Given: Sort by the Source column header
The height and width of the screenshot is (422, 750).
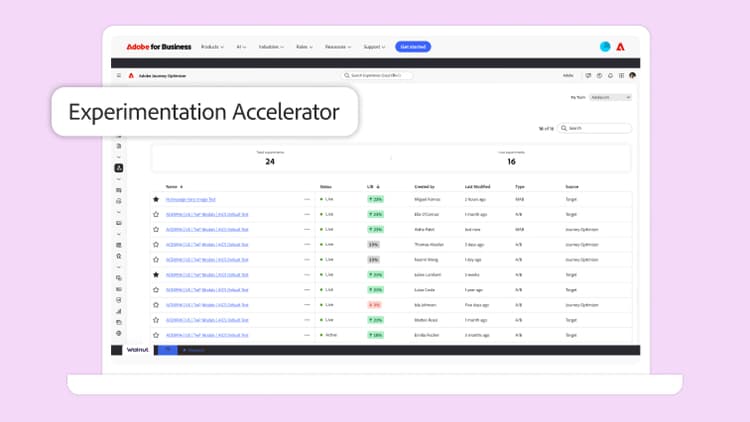Looking at the screenshot, I should point(572,187).
